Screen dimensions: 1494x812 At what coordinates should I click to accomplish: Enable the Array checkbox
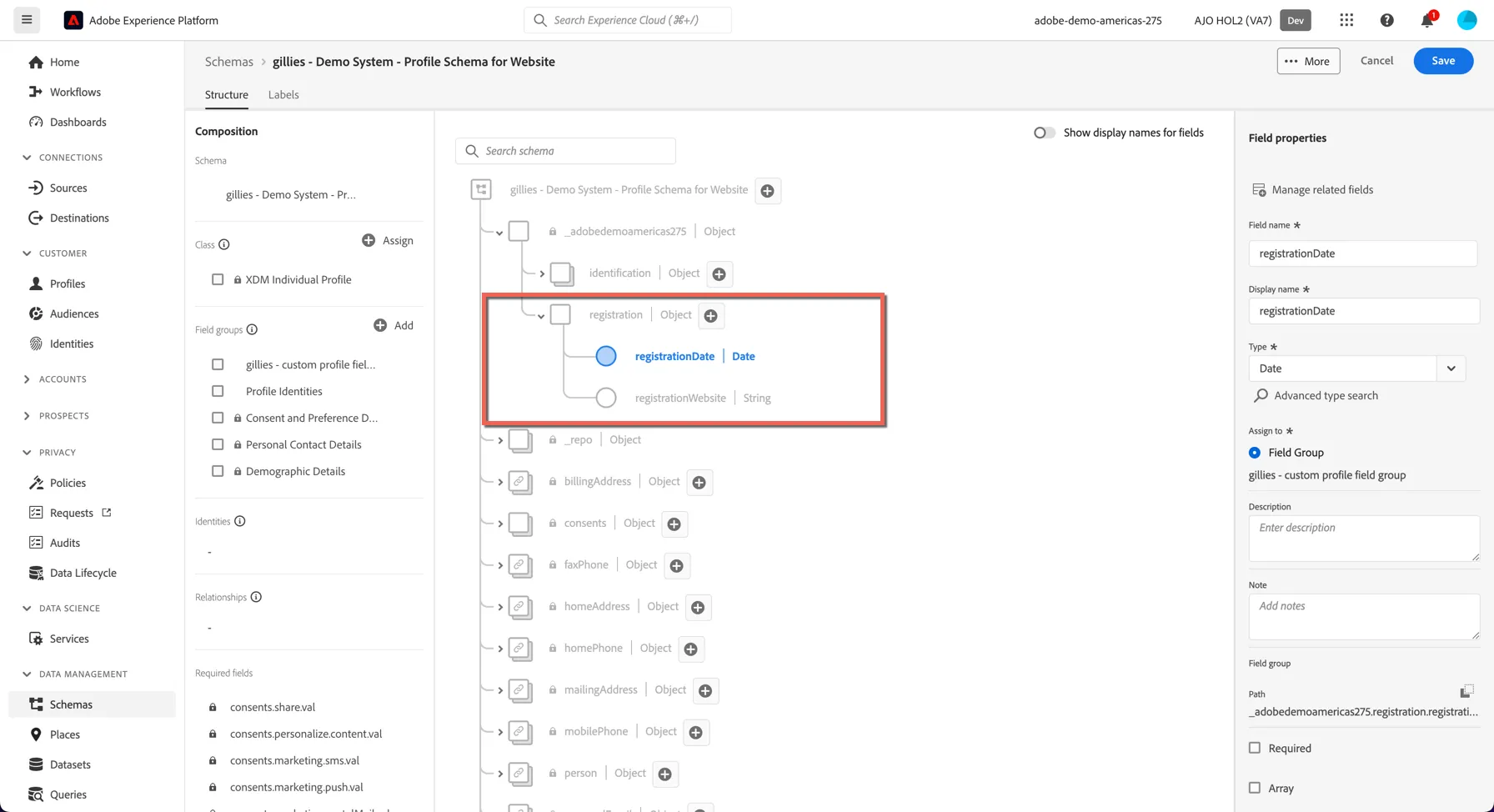click(1255, 788)
